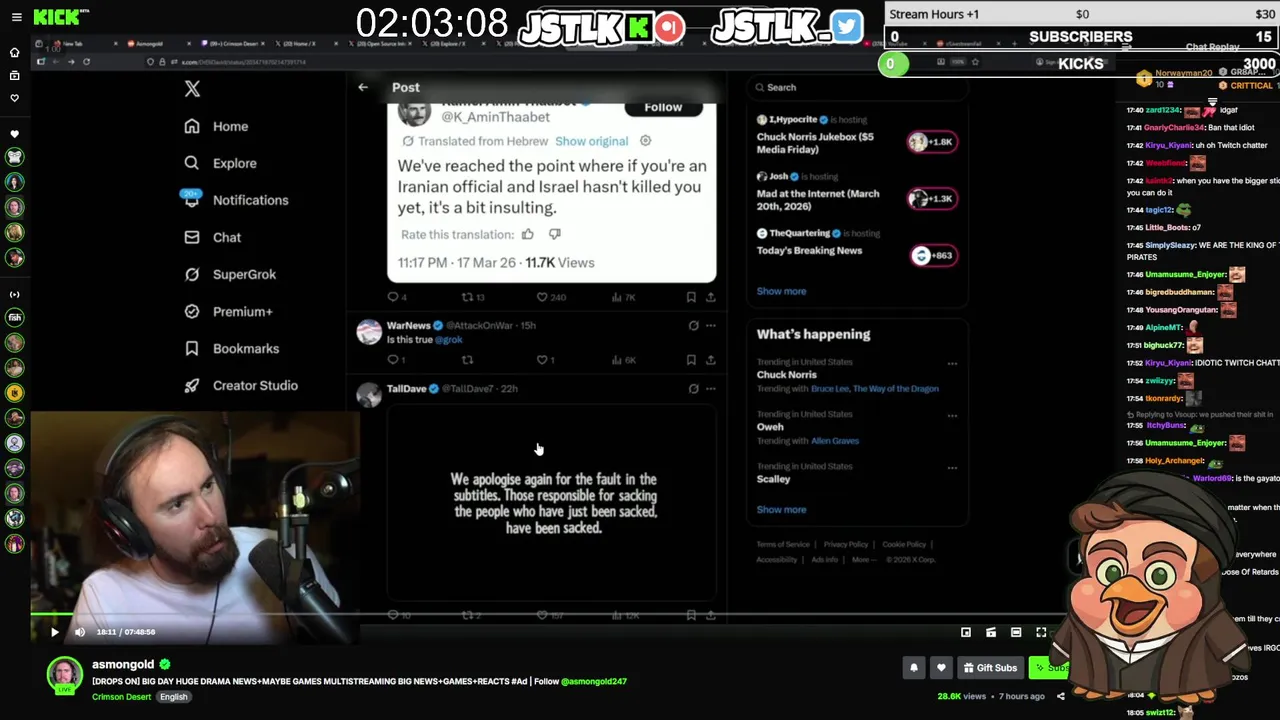Like the WarNews comment

pos(545,360)
